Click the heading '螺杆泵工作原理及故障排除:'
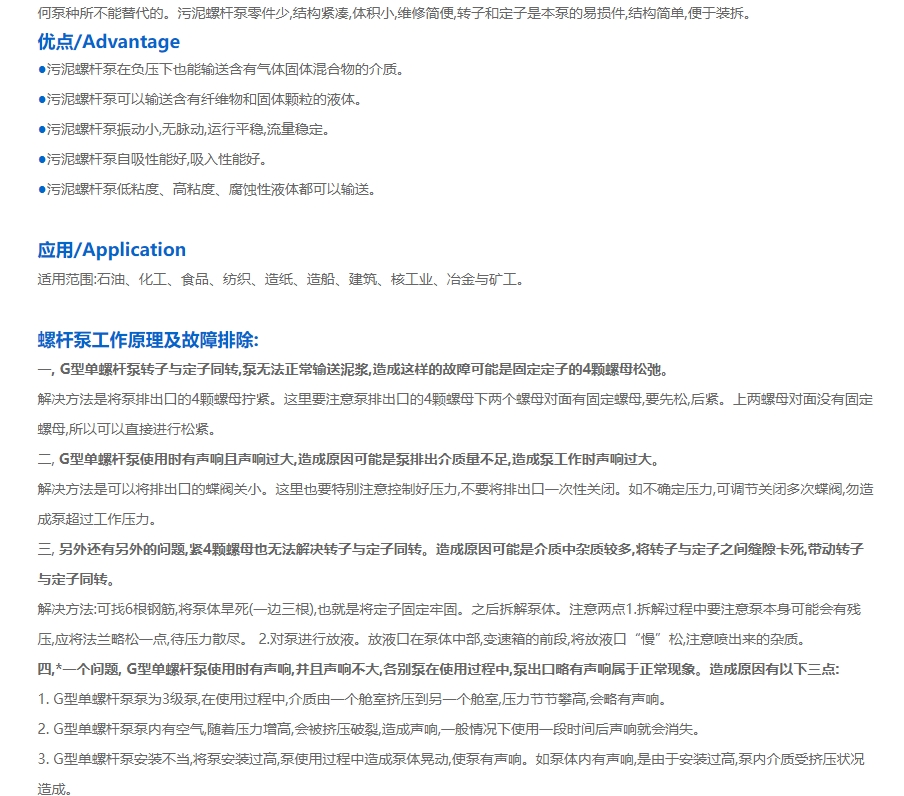The height and width of the screenshot is (796, 904). click(148, 340)
